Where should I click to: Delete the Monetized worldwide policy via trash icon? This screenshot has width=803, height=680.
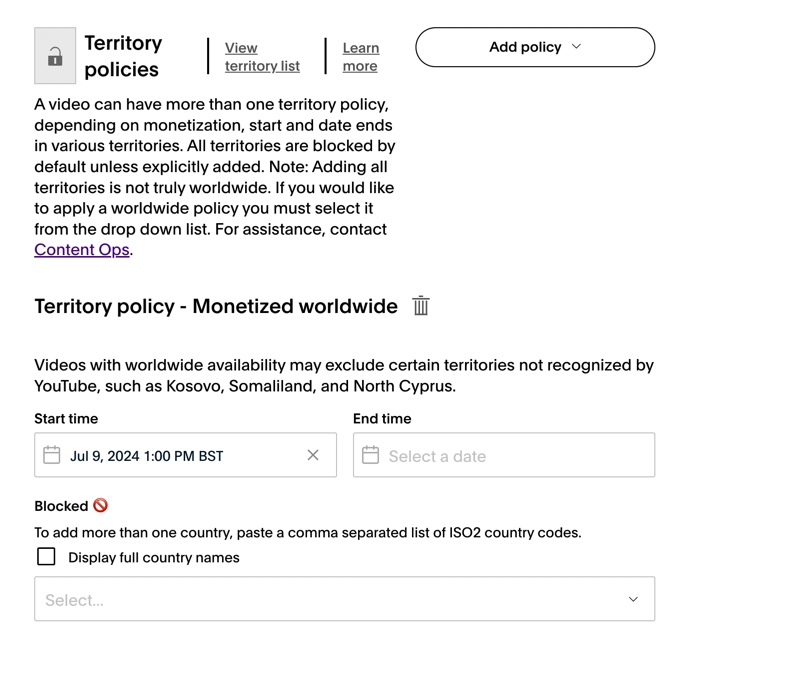421,306
